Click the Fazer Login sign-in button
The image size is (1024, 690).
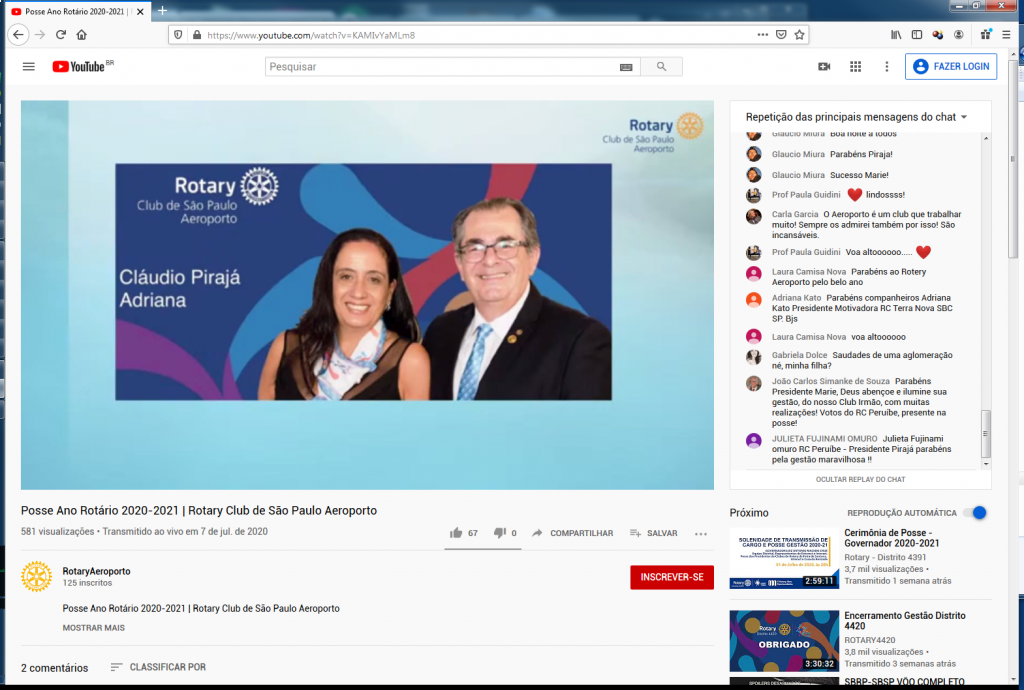(950, 67)
